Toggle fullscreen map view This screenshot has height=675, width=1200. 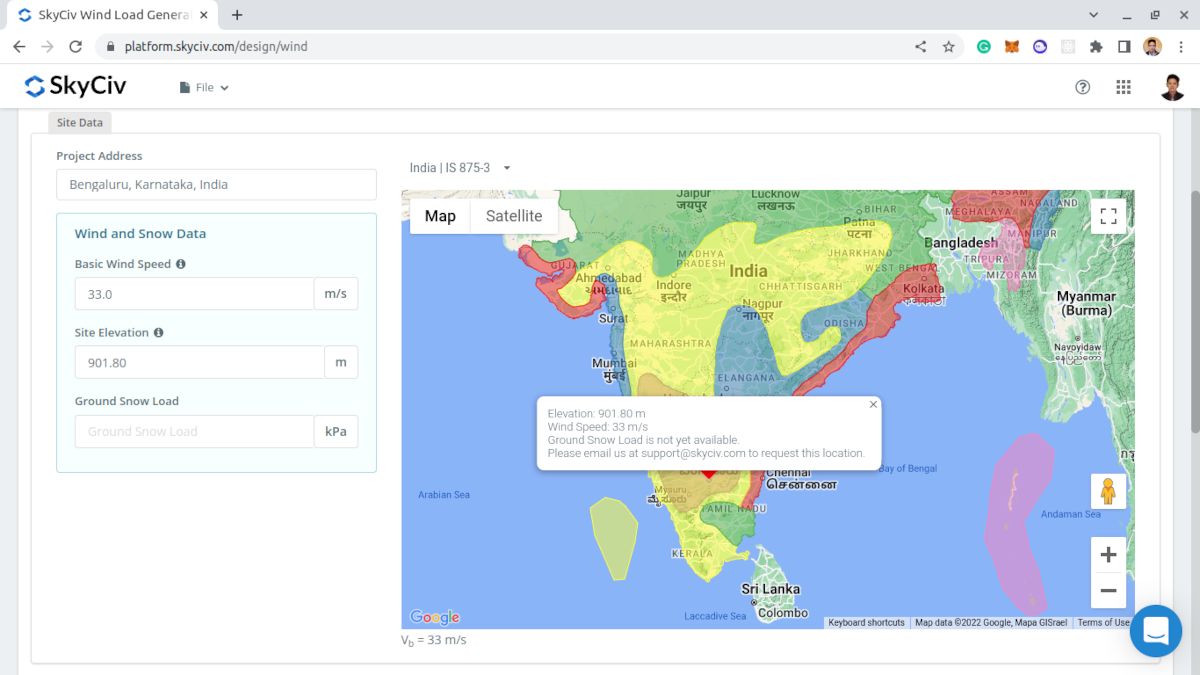(x=1108, y=215)
